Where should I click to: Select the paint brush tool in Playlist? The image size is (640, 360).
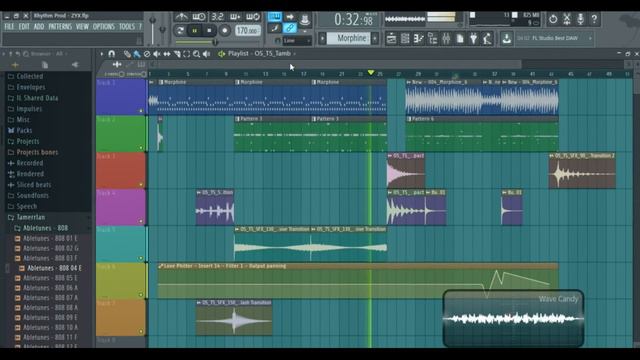(x=137, y=54)
